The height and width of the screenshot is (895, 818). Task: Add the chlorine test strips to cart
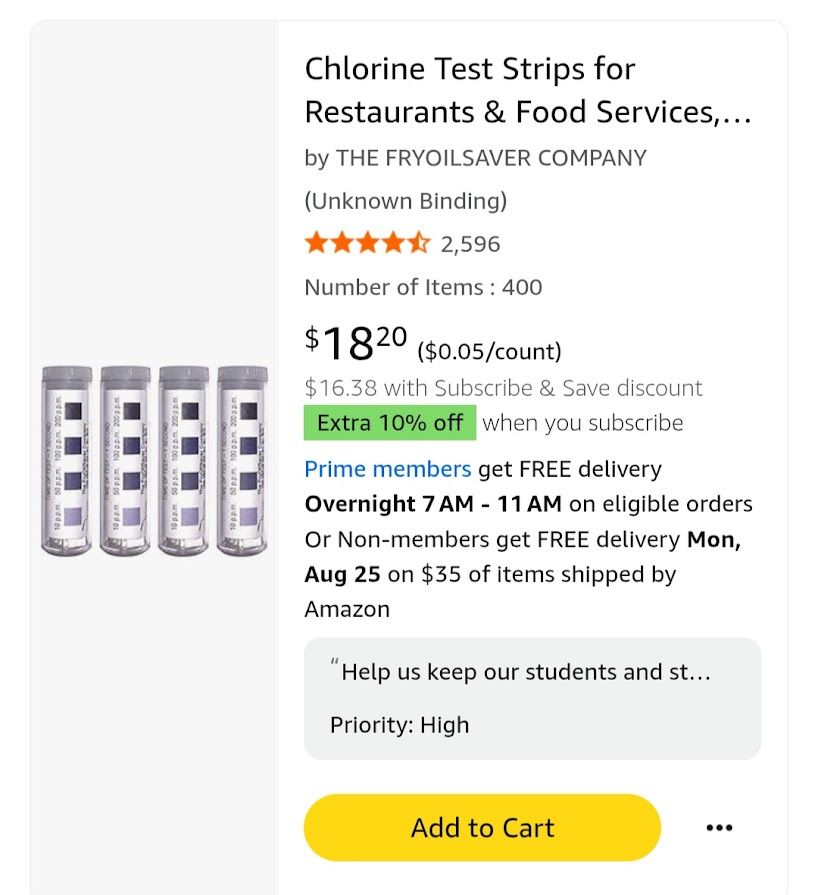tap(482, 827)
